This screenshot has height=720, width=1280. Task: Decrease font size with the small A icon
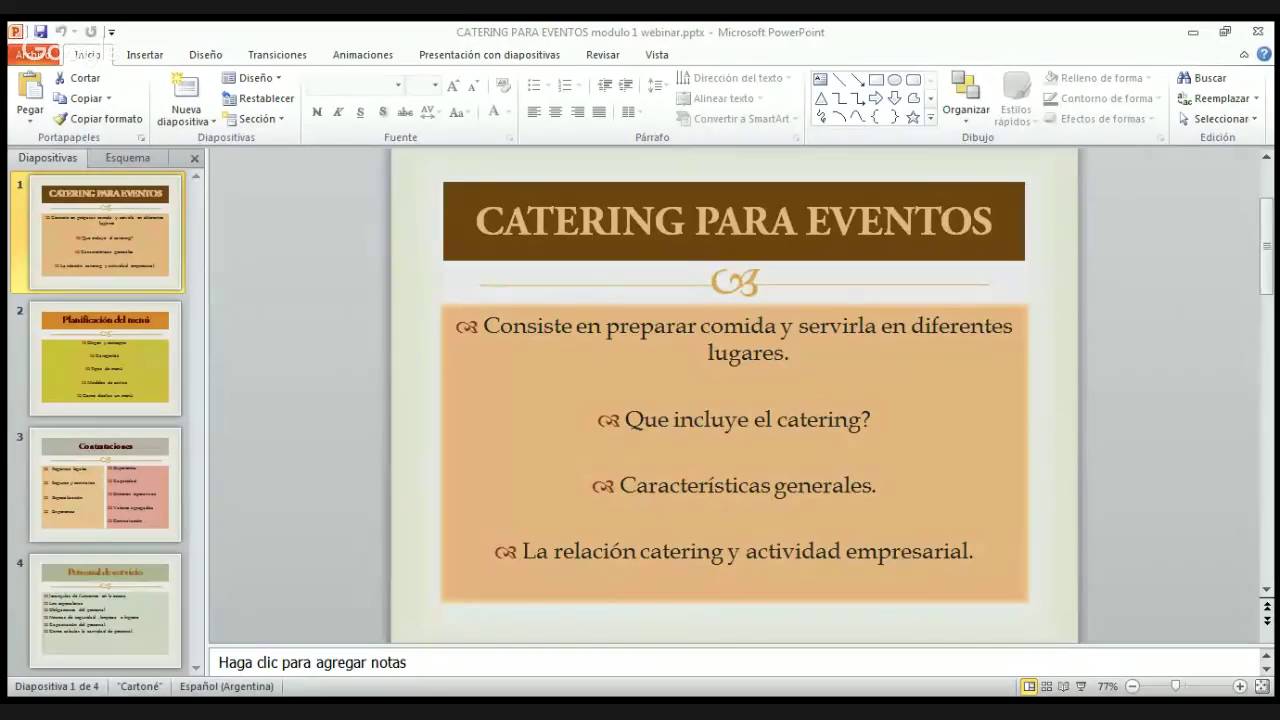473,86
